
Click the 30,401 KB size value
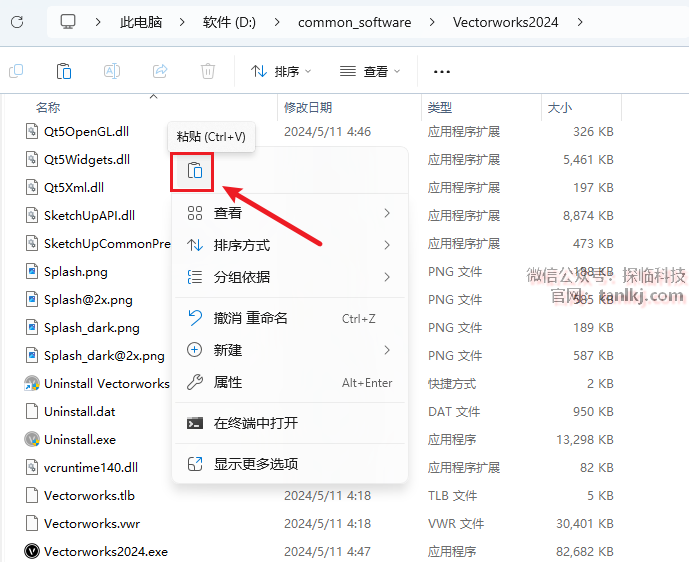[585, 523]
